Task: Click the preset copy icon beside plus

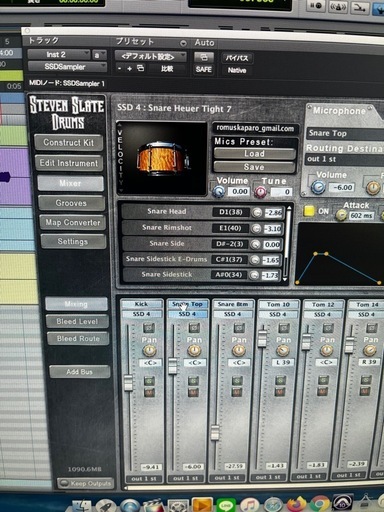Action: click(141, 68)
